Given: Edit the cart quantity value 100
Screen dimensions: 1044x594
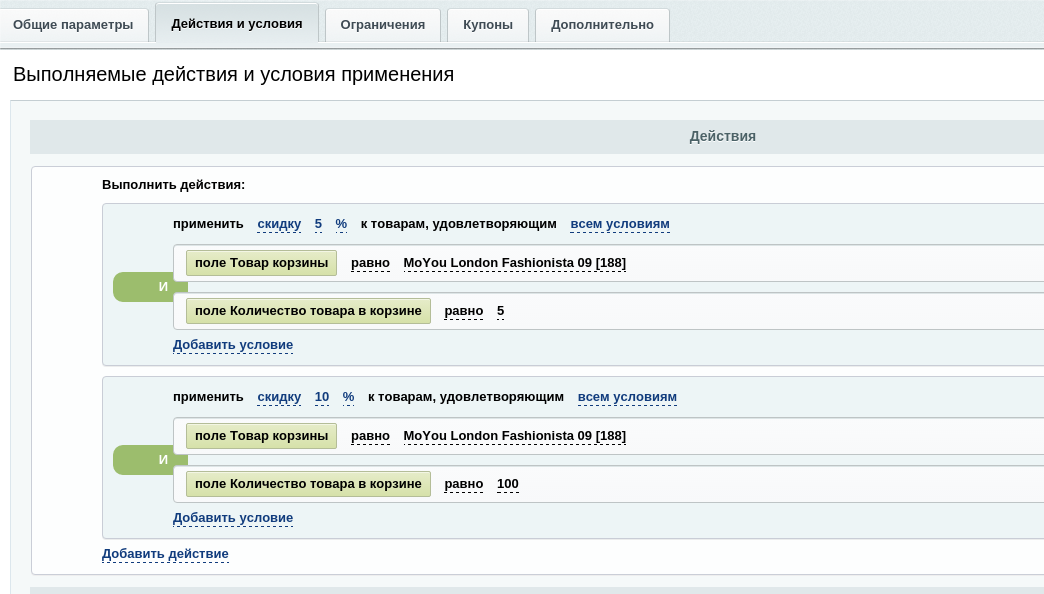Looking at the screenshot, I should pos(507,484).
